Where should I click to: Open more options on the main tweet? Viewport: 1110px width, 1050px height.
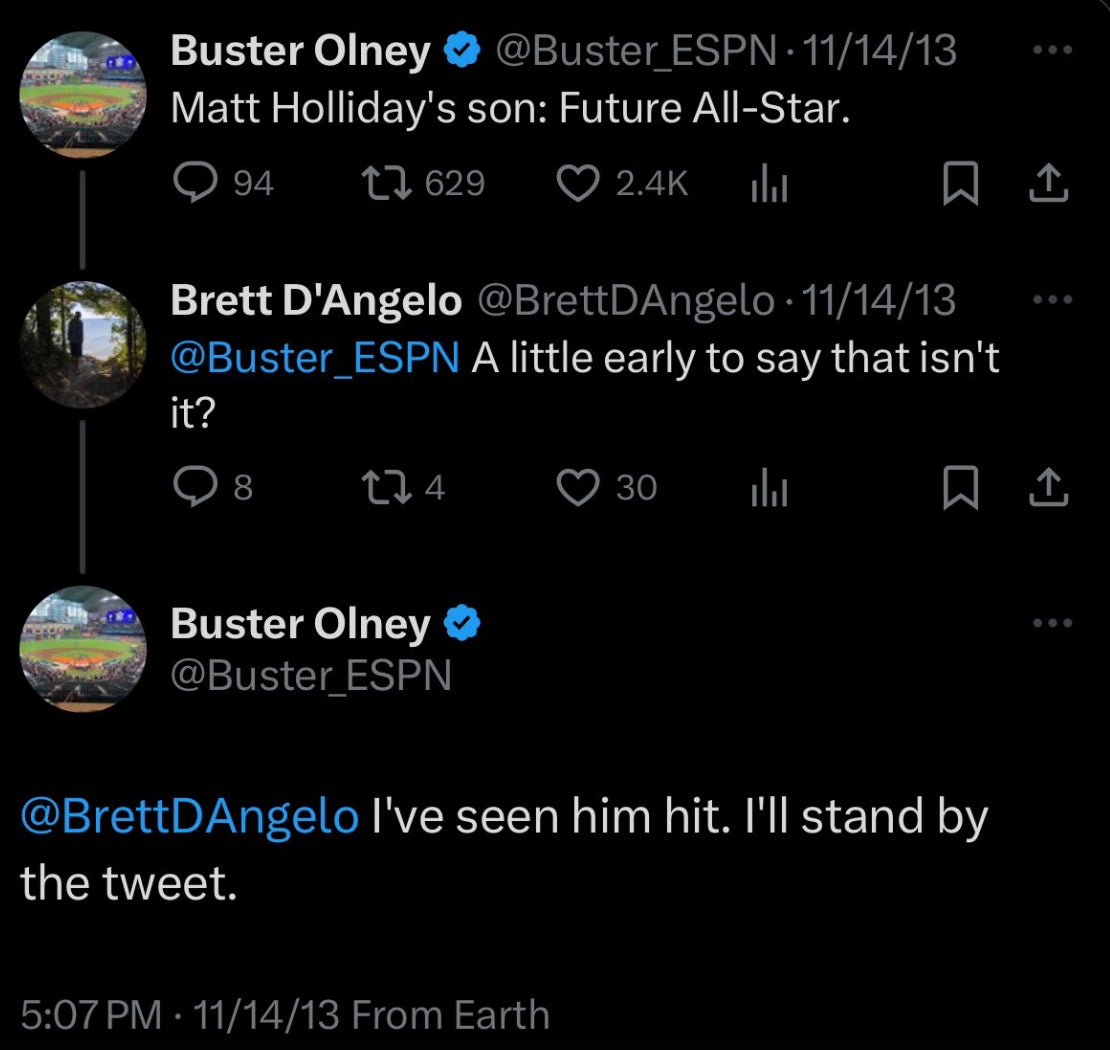pyautogui.click(x=1051, y=623)
